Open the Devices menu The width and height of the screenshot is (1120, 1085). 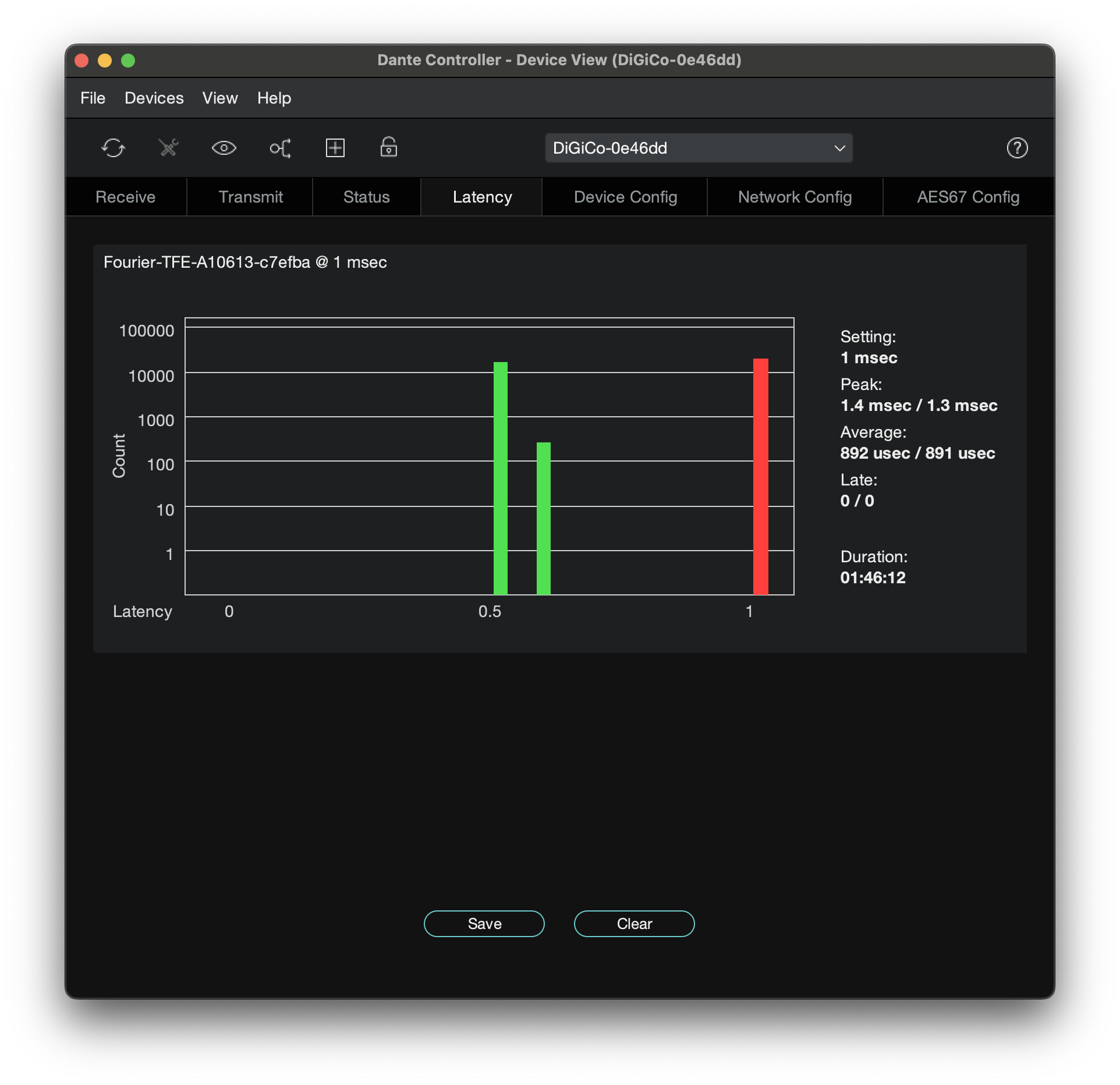click(154, 98)
